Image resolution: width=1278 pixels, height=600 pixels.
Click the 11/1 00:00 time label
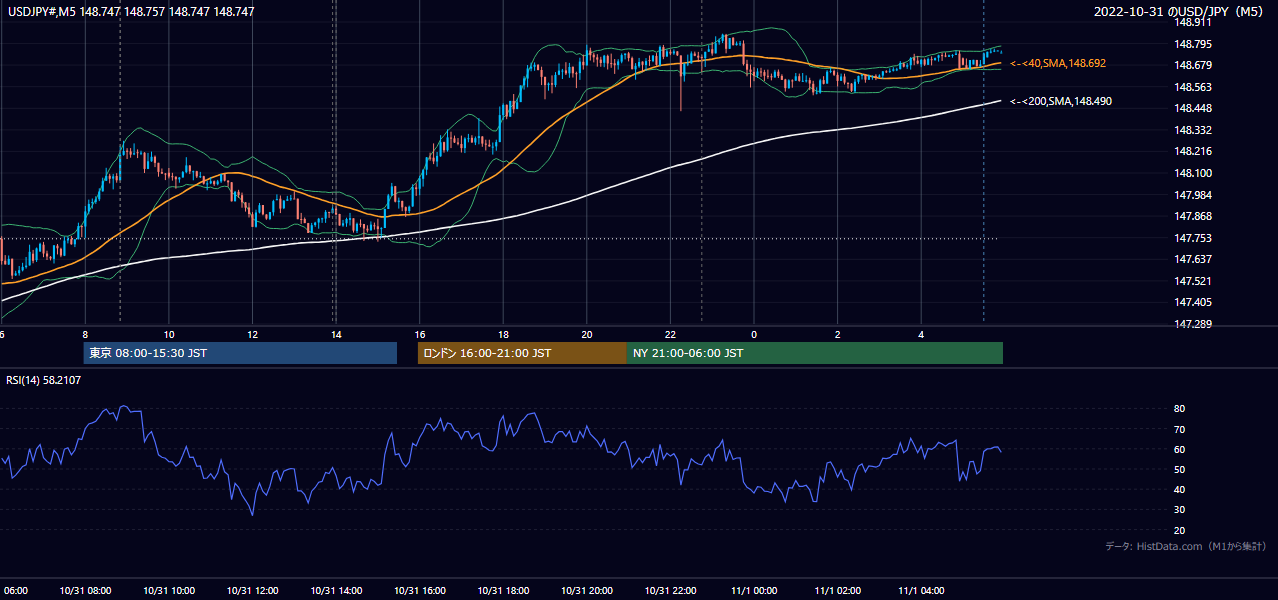pyautogui.click(x=753, y=590)
